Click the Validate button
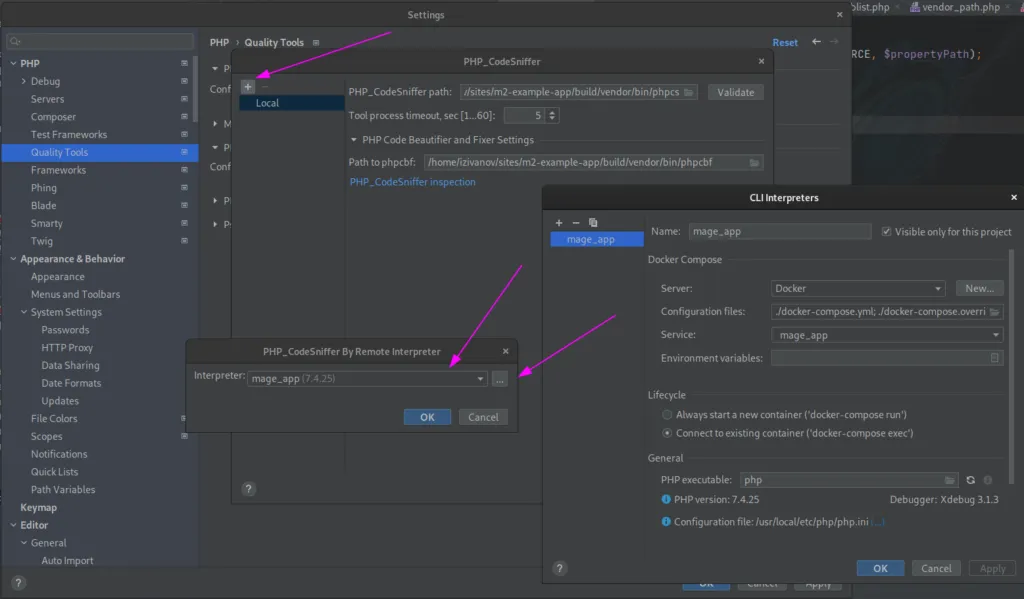 [x=735, y=91]
